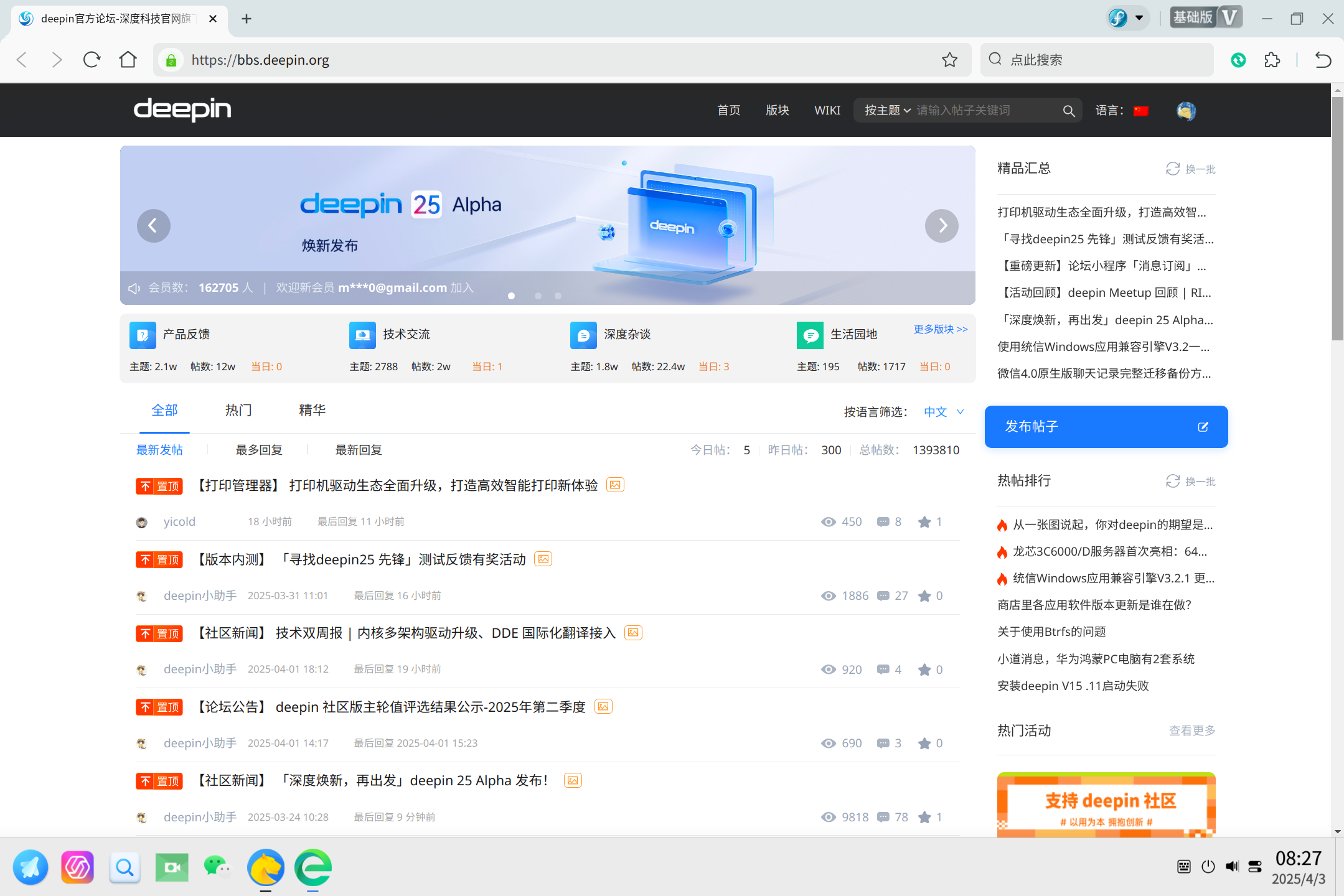Open 首页 in the forum navigation

coord(728,111)
